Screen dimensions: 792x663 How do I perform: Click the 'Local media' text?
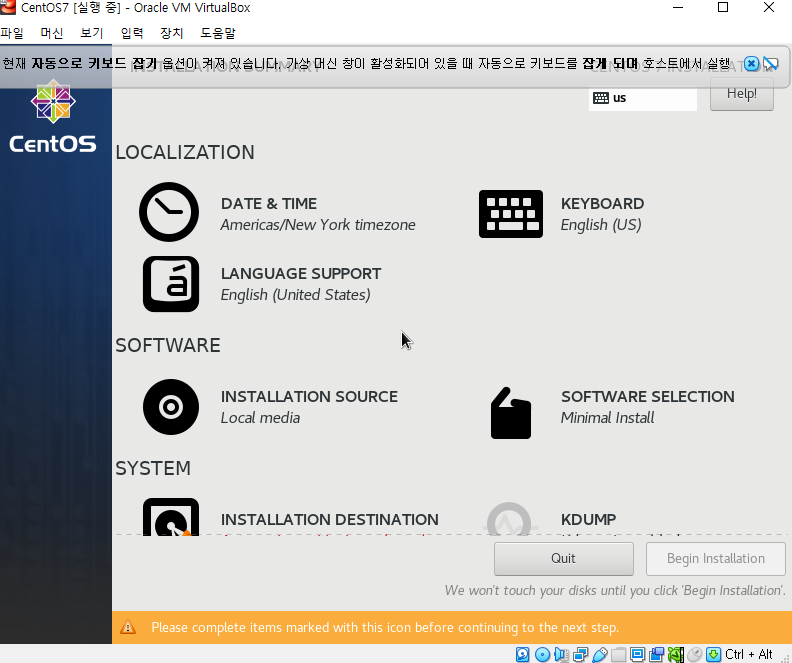260,418
